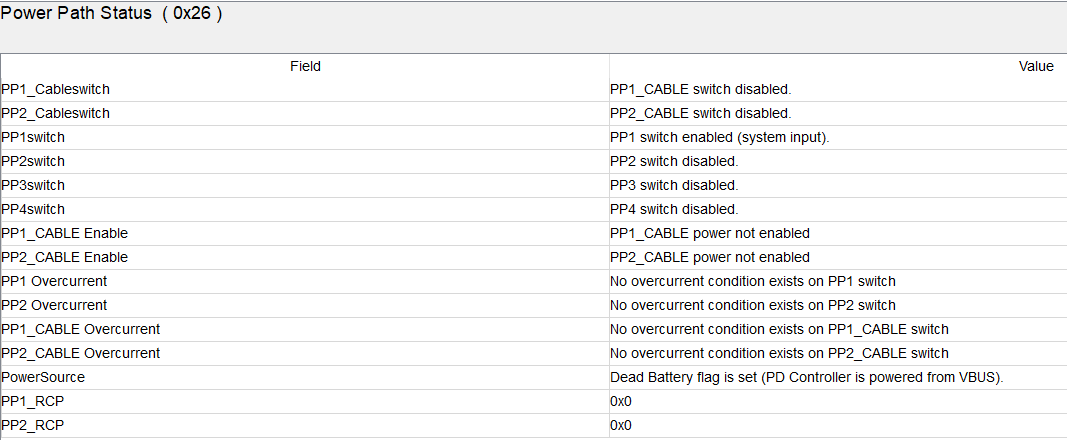Click the Dead Battery flag value
The height and width of the screenshot is (440, 1067).
807,377
